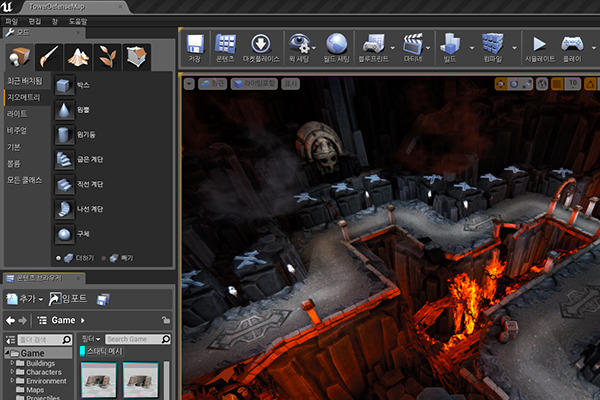Select the 더하기 additive brush radio button
Screen dimensions: 600x400
point(58,258)
